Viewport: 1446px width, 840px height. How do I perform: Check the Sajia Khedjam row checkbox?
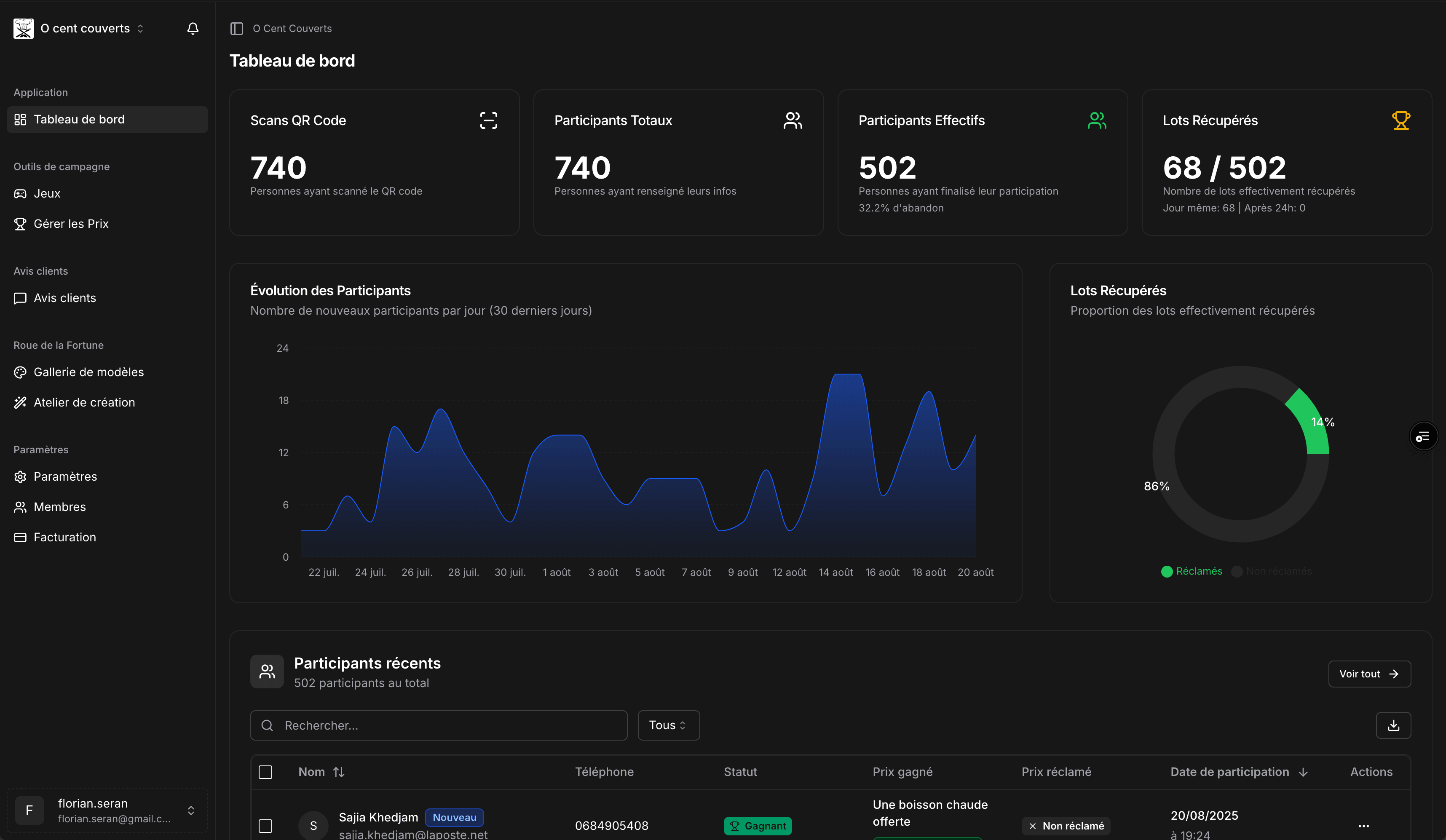pos(265,826)
